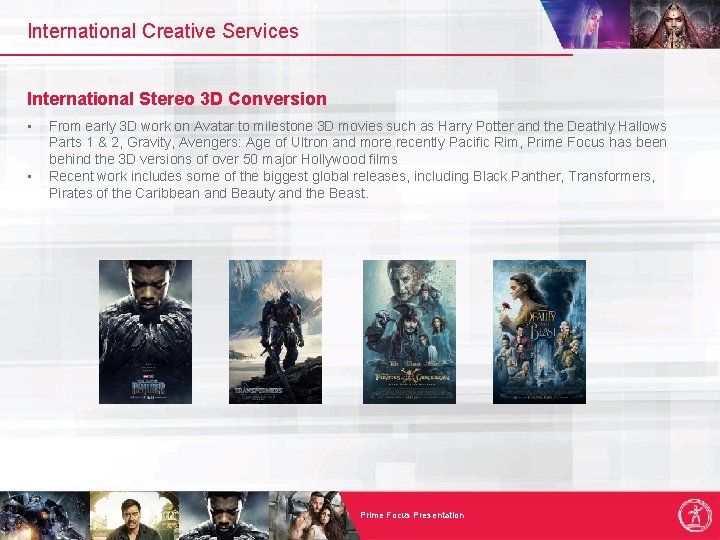Click the Pacific Rim robot footer image
Screen dimensions: 720x540
(45, 516)
